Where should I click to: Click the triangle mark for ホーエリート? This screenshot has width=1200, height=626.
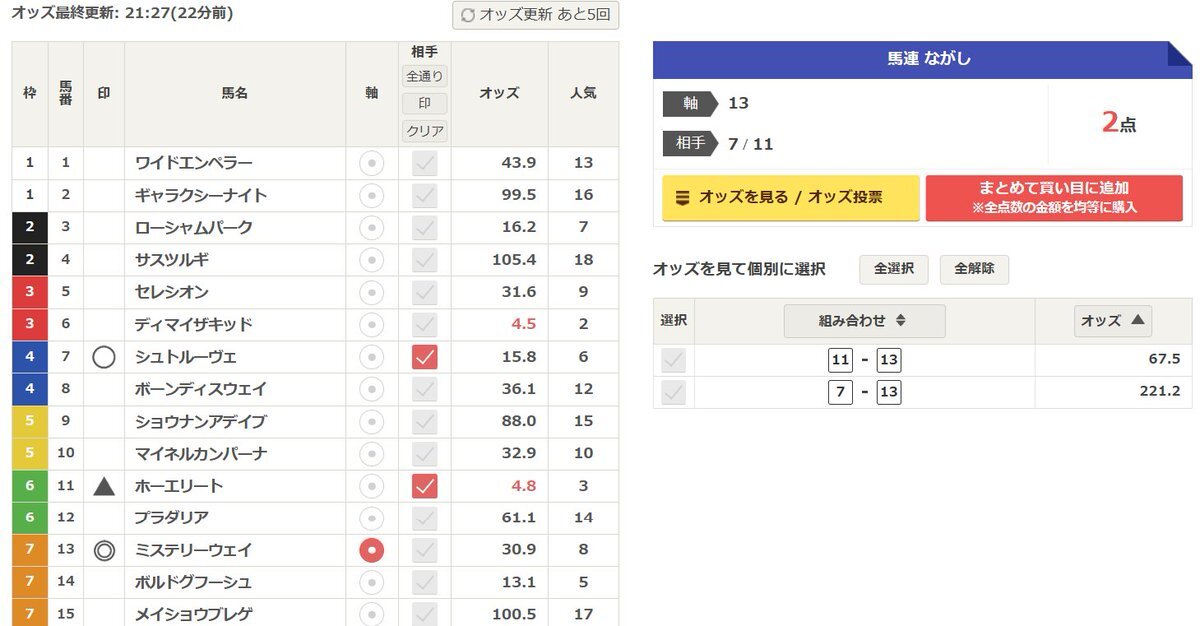(x=104, y=486)
